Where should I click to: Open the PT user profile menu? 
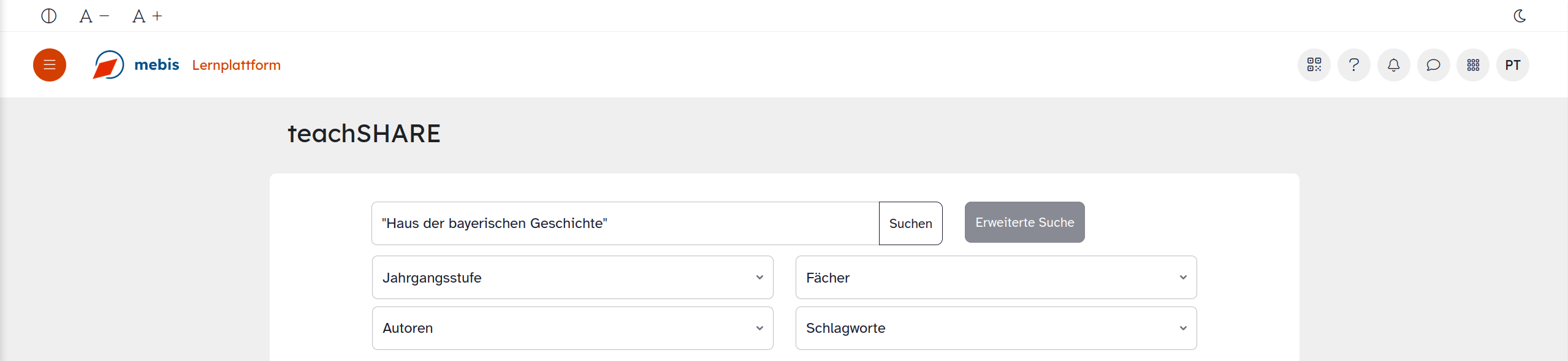pyautogui.click(x=1512, y=65)
